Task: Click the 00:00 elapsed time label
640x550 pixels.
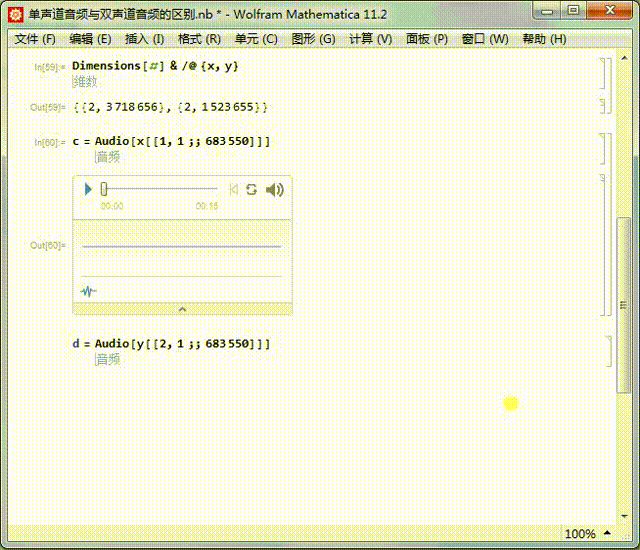Action: [112, 206]
